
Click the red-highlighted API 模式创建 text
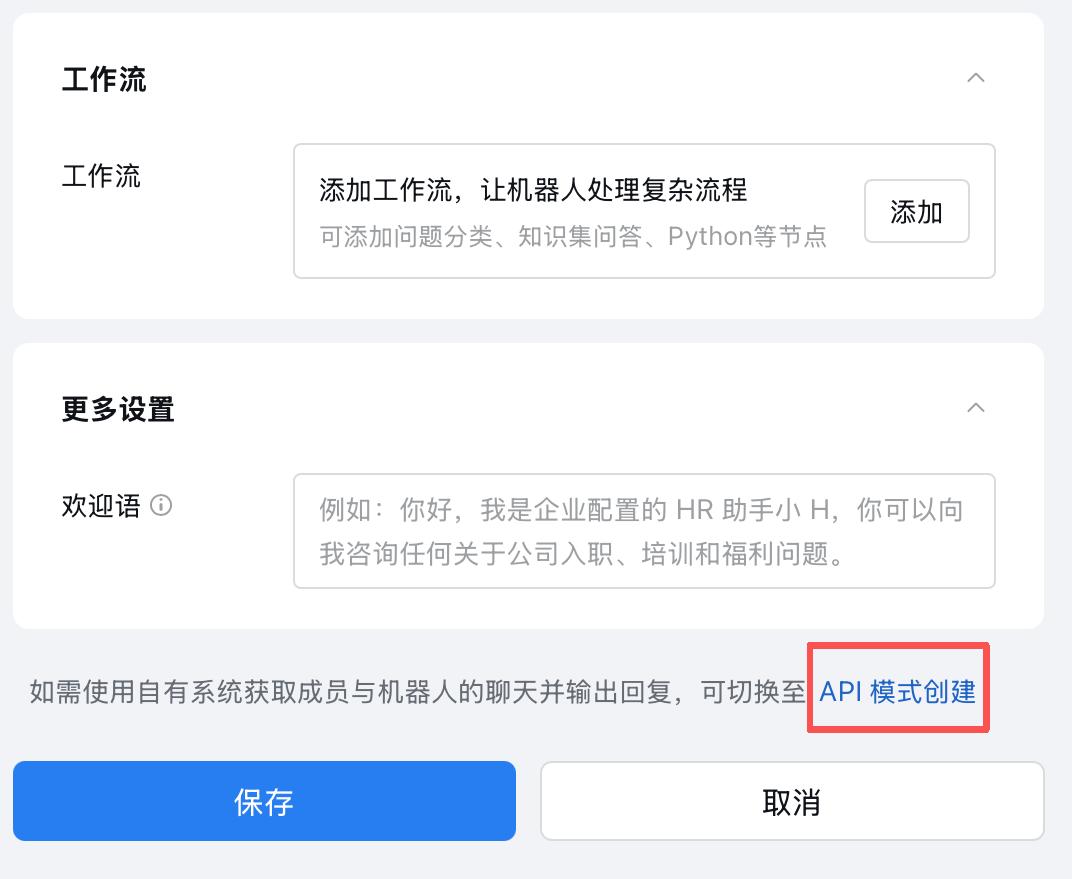(x=896, y=689)
